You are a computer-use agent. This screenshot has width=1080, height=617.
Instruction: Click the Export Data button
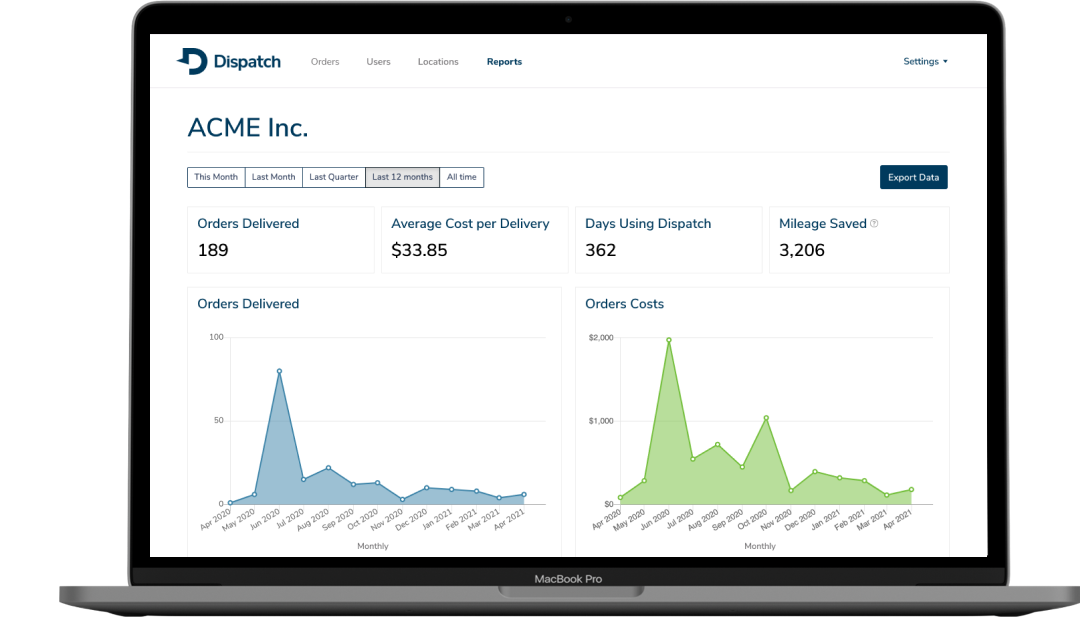pyautogui.click(x=913, y=177)
